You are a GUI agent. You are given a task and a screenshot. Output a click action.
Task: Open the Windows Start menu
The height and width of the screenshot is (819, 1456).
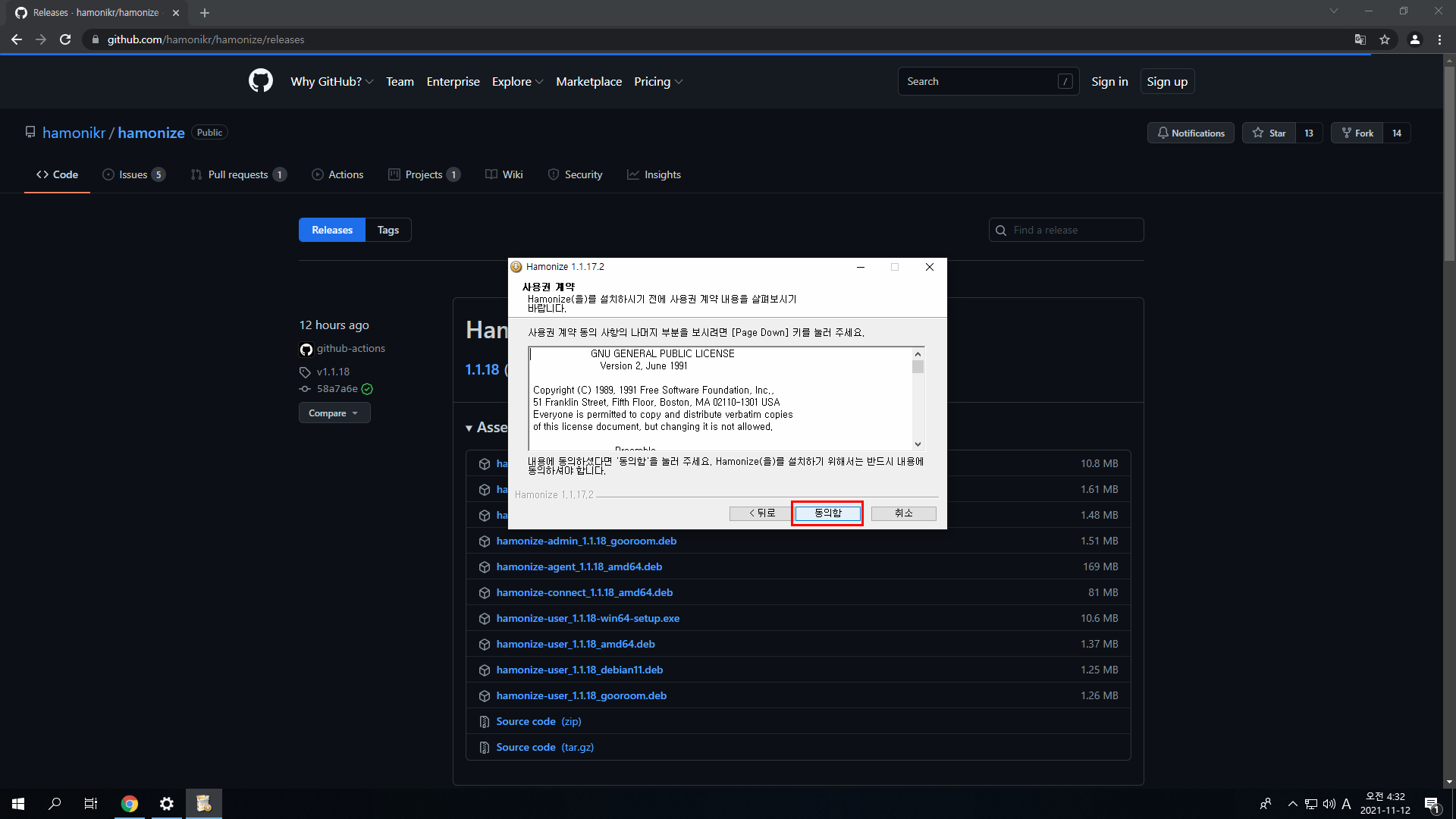point(18,804)
